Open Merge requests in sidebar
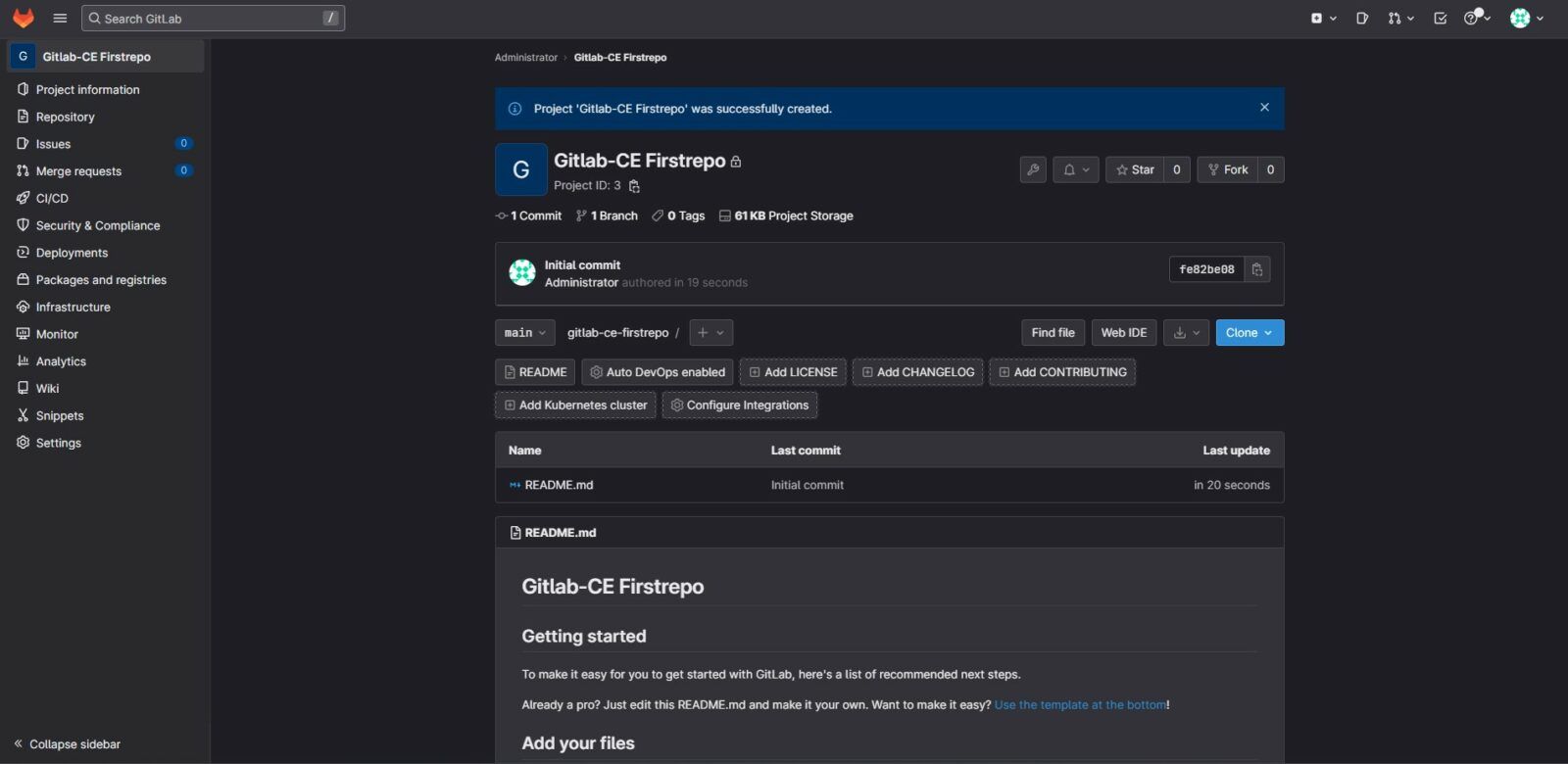This screenshot has width=1568, height=764. [x=106, y=170]
